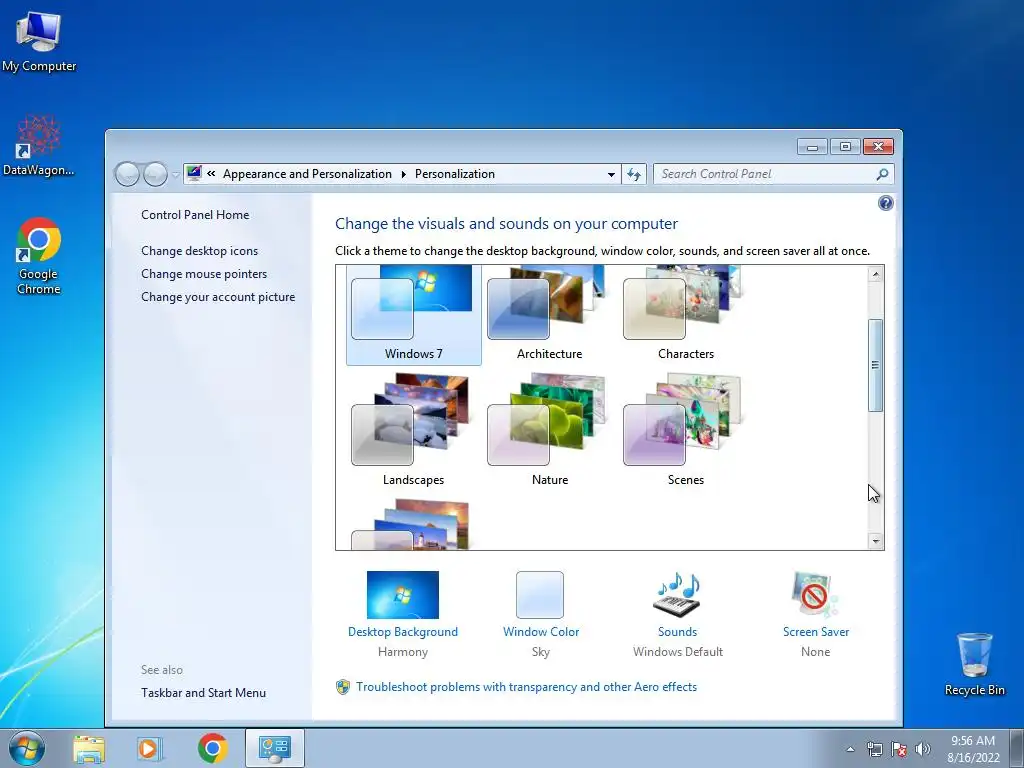
Task: Open Troubleshoot transparency and Aero effects link
Action: click(526, 687)
